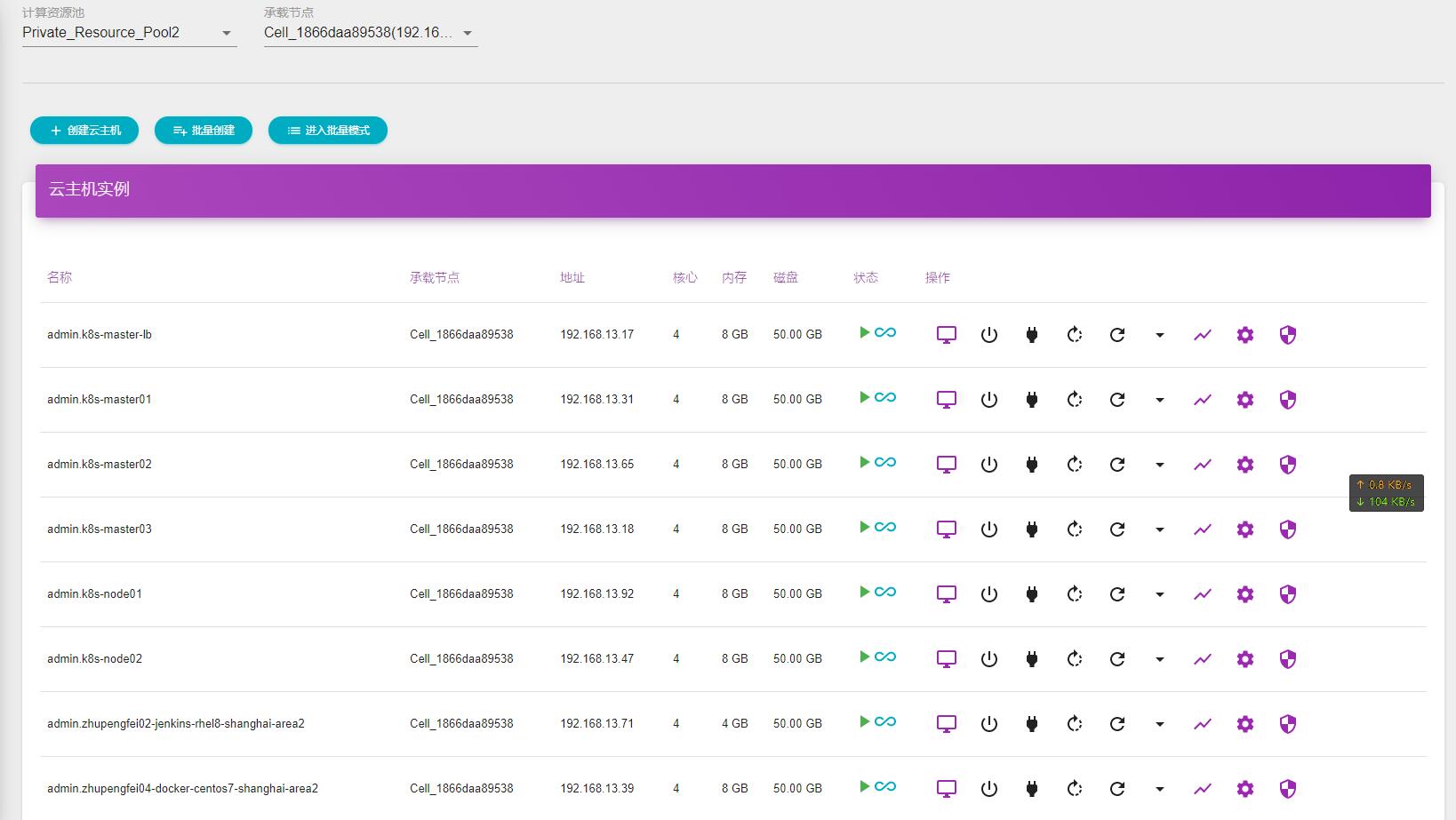1456x820 pixels.
Task: Click the 进入批量模式 button
Action: pyautogui.click(x=327, y=131)
